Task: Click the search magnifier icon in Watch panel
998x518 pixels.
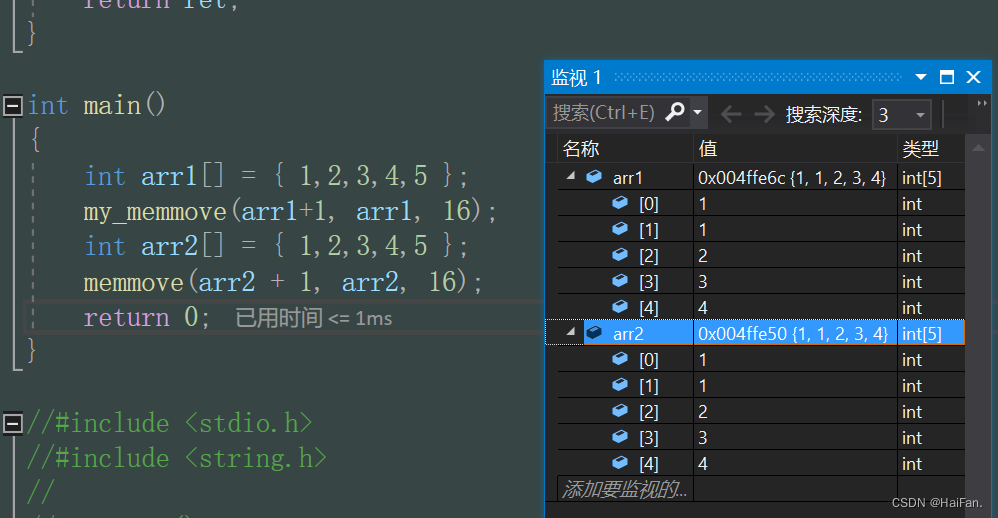Action: [x=675, y=112]
